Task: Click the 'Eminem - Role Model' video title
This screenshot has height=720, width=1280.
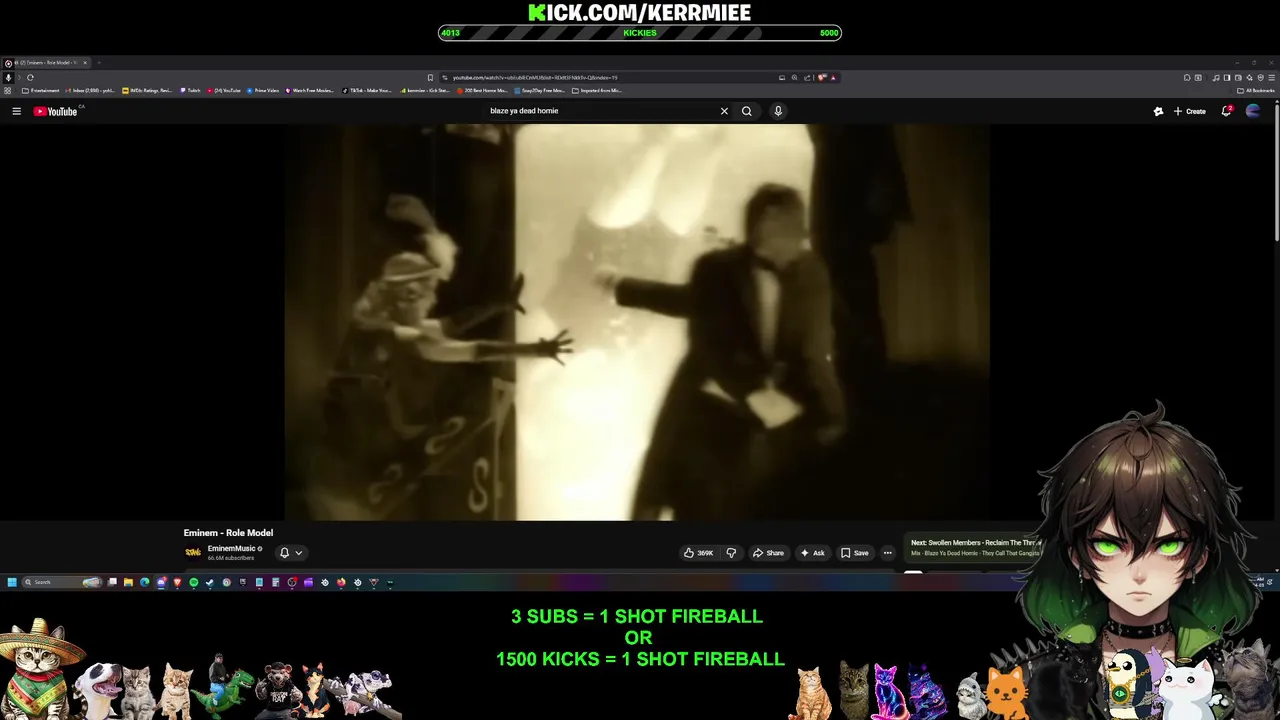Action: (x=228, y=533)
